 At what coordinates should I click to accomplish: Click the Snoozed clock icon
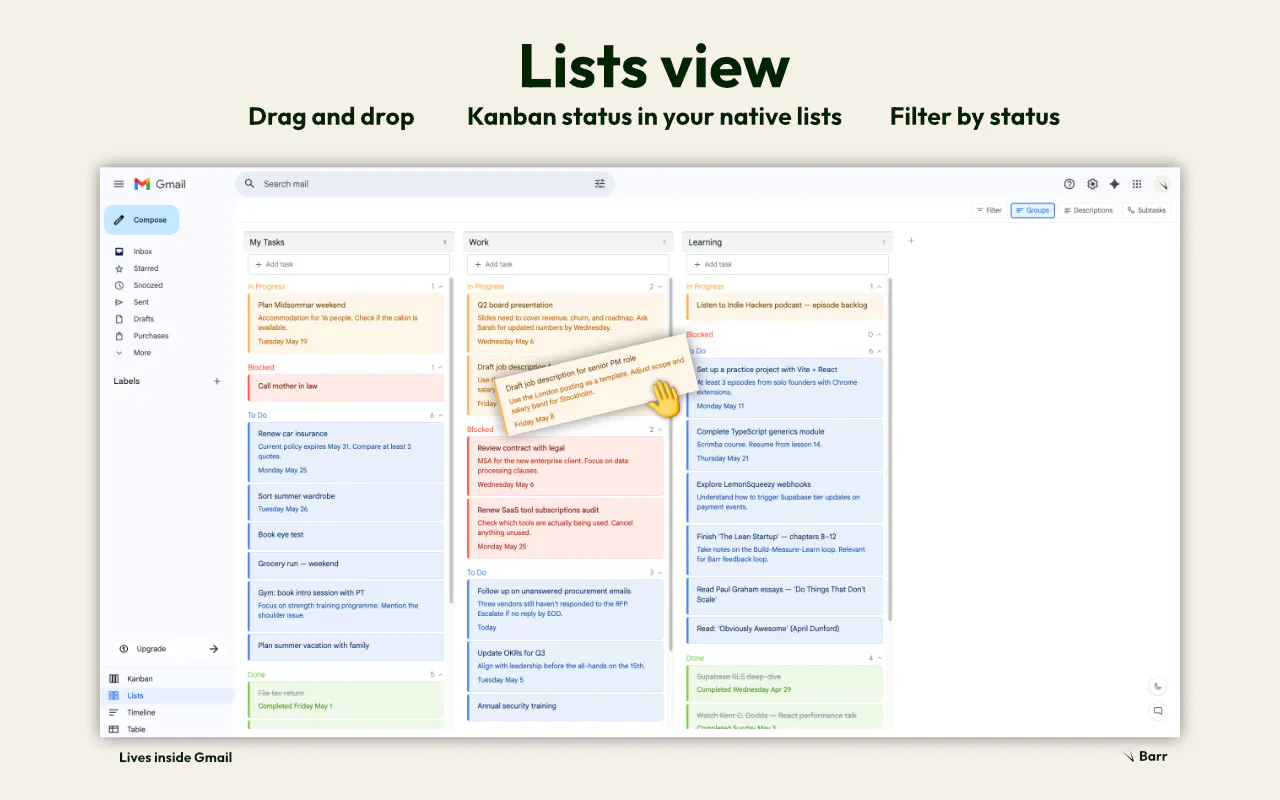point(119,285)
